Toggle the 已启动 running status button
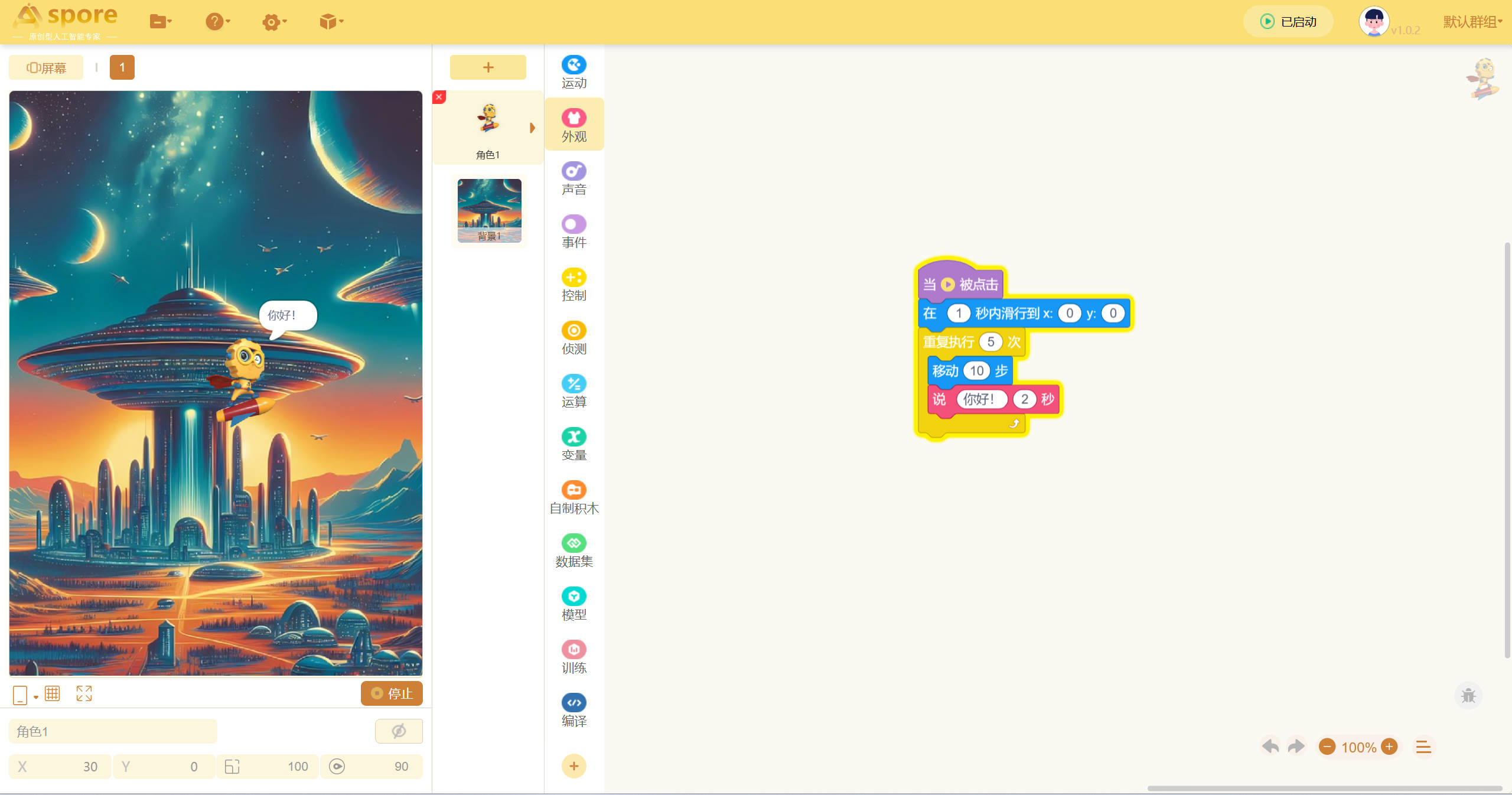 pos(1288,22)
